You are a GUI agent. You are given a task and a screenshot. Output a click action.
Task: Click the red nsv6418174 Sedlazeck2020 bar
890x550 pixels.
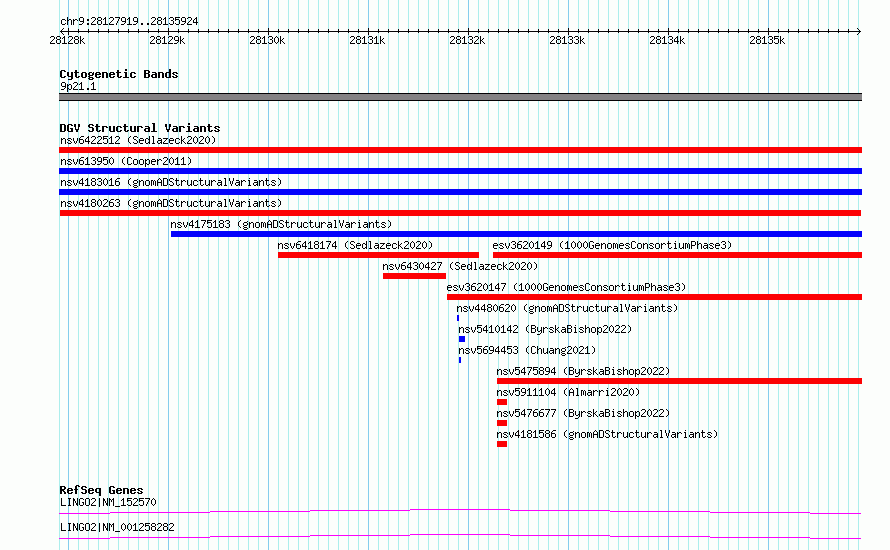tap(378, 255)
